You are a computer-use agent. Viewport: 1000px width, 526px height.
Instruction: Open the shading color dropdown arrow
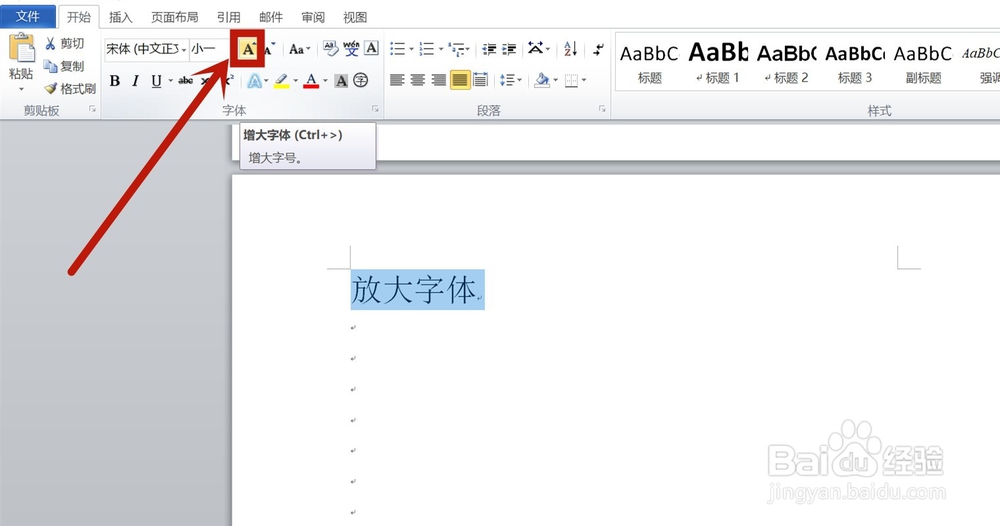(x=555, y=80)
